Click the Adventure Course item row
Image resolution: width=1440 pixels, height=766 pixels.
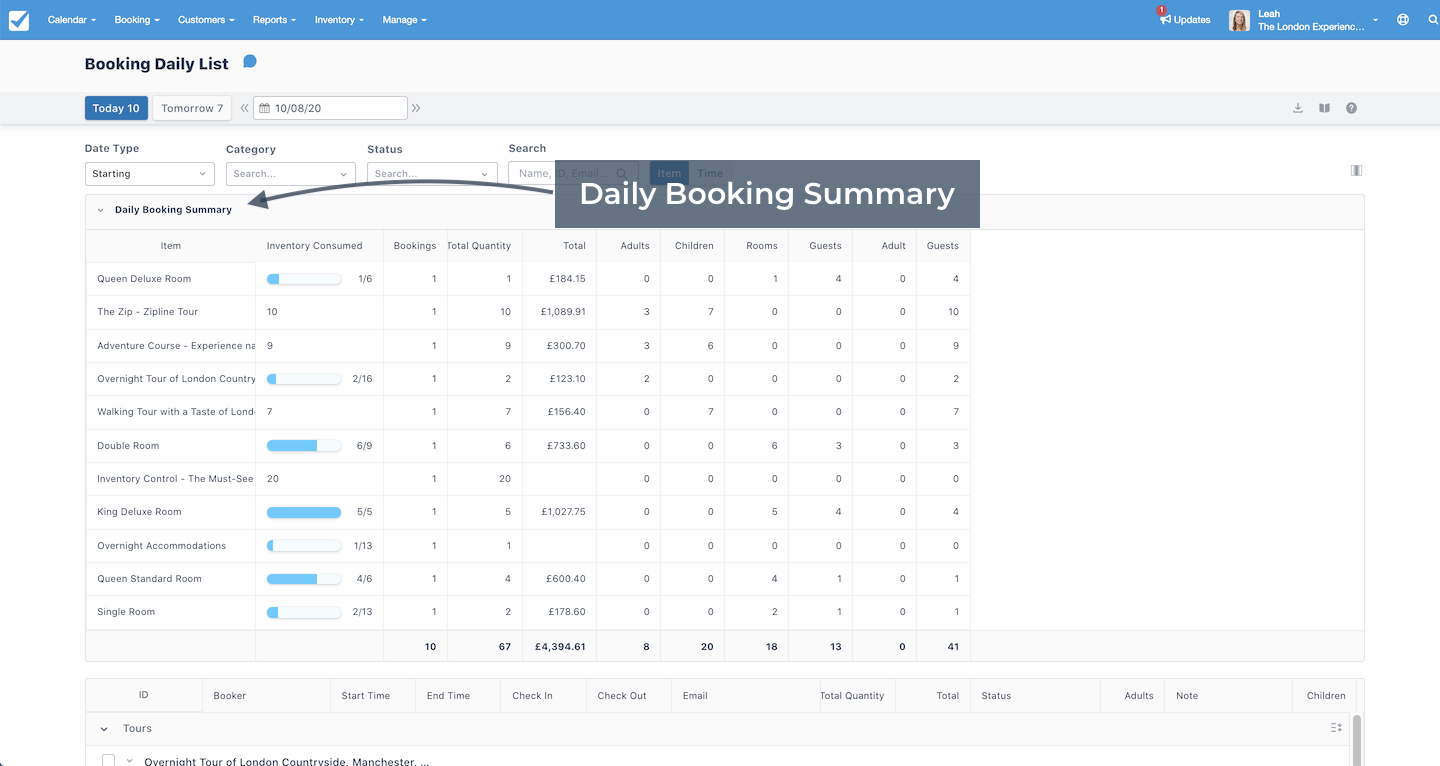coord(176,346)
